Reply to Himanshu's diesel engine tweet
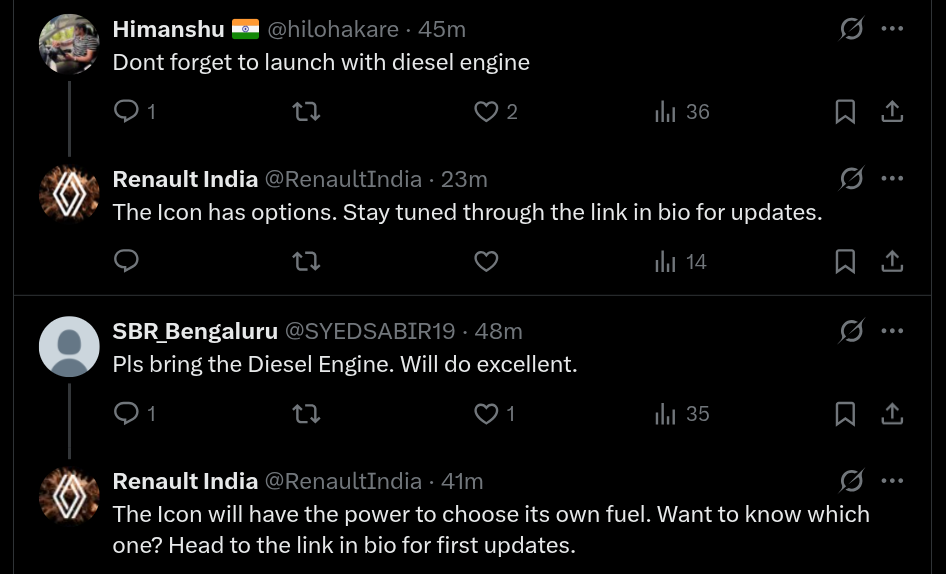 pos(126,112)
